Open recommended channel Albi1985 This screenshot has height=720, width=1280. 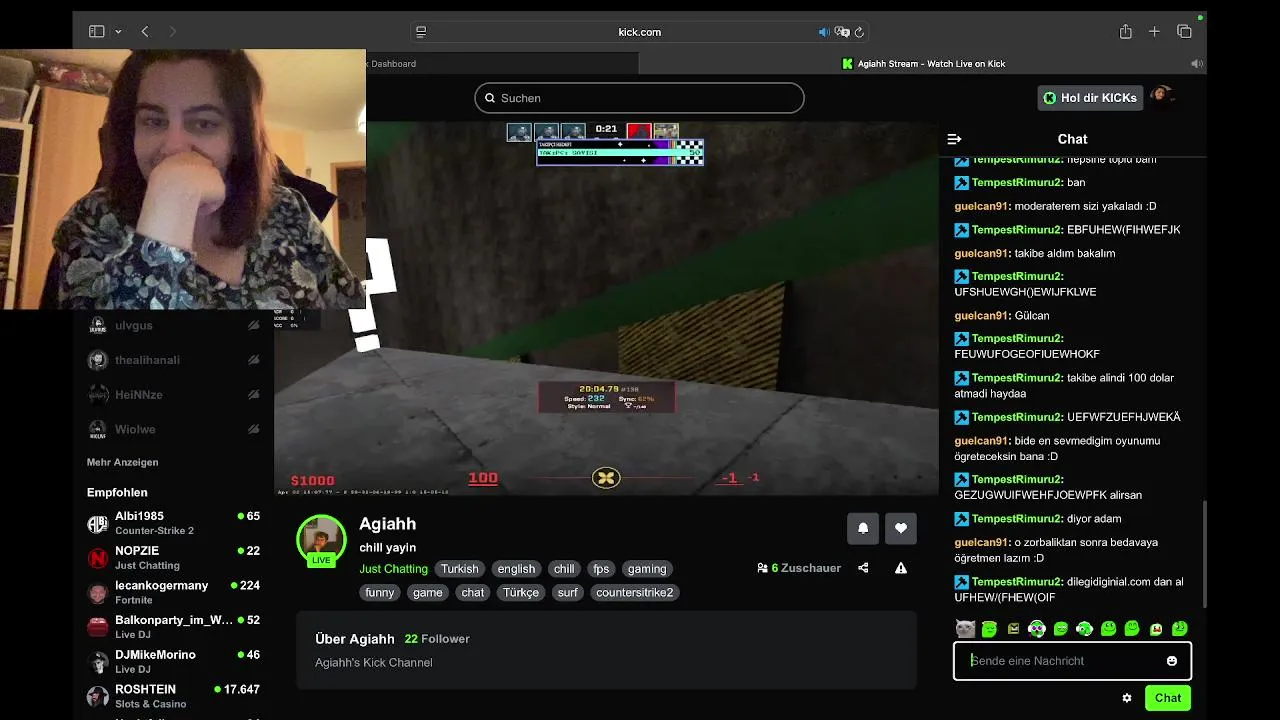click(172, 523)
